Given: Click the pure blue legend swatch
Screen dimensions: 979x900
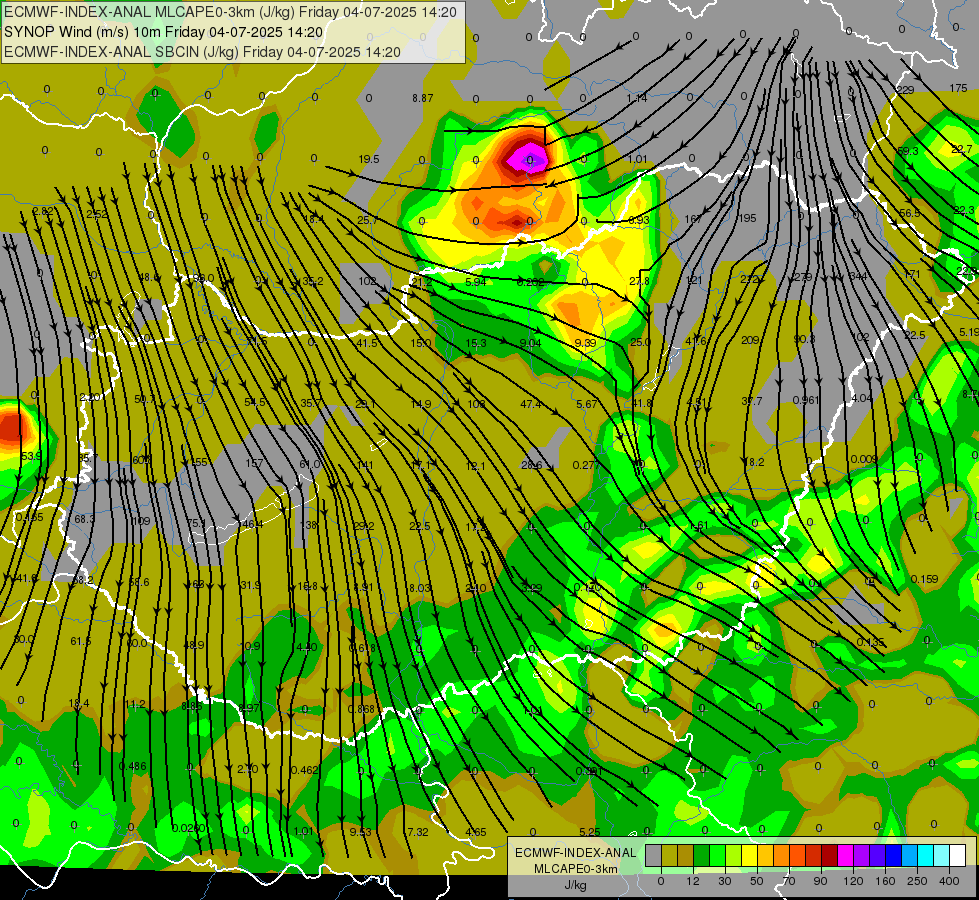Looking at the screenshot, I should pos(893,855).
